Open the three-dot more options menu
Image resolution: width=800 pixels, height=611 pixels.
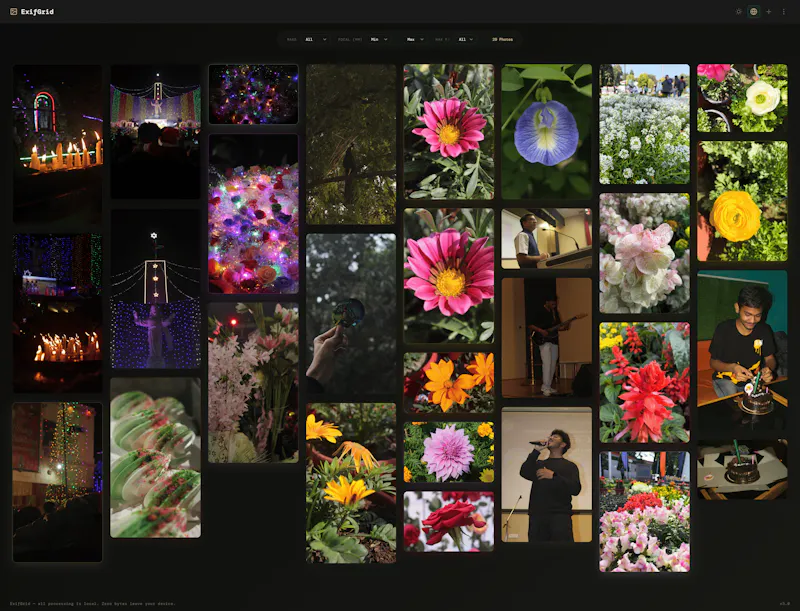[784, 12]
